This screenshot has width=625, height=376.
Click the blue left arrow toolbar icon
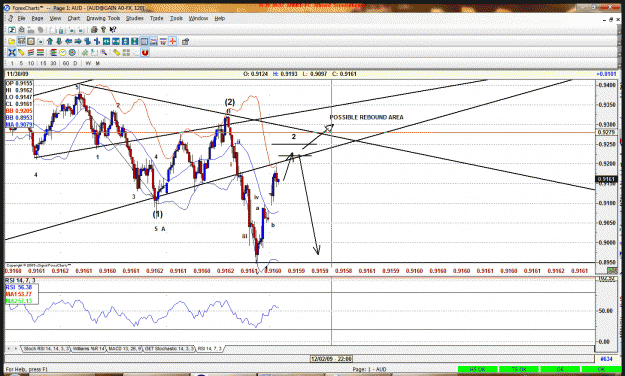coord(69,41)
